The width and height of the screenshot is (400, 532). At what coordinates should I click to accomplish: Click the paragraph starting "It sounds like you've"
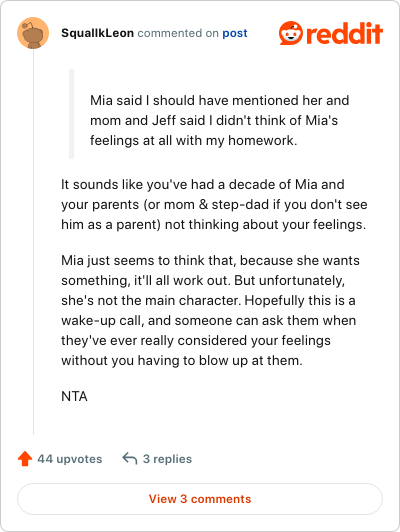214,205
